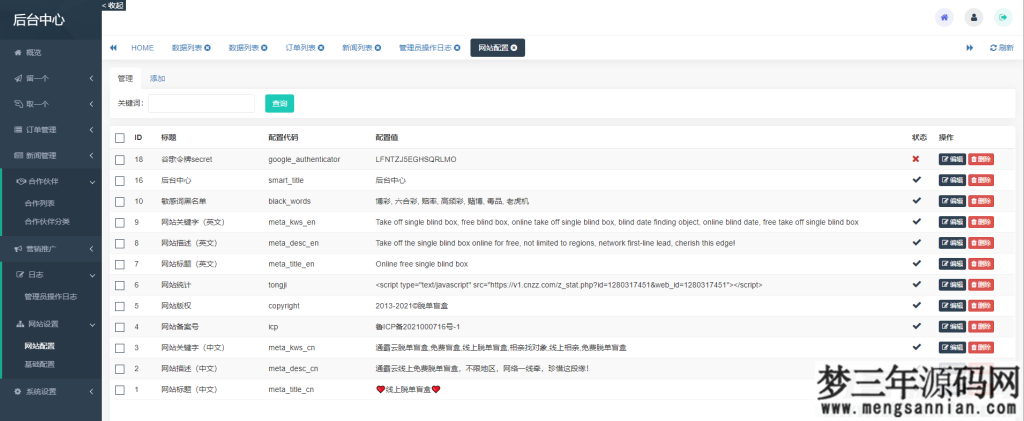The height and width of the screenshot is (421, 1024).
Task: Expand the 系统设置 sidebar menu
Action: (x=51, y=392)
